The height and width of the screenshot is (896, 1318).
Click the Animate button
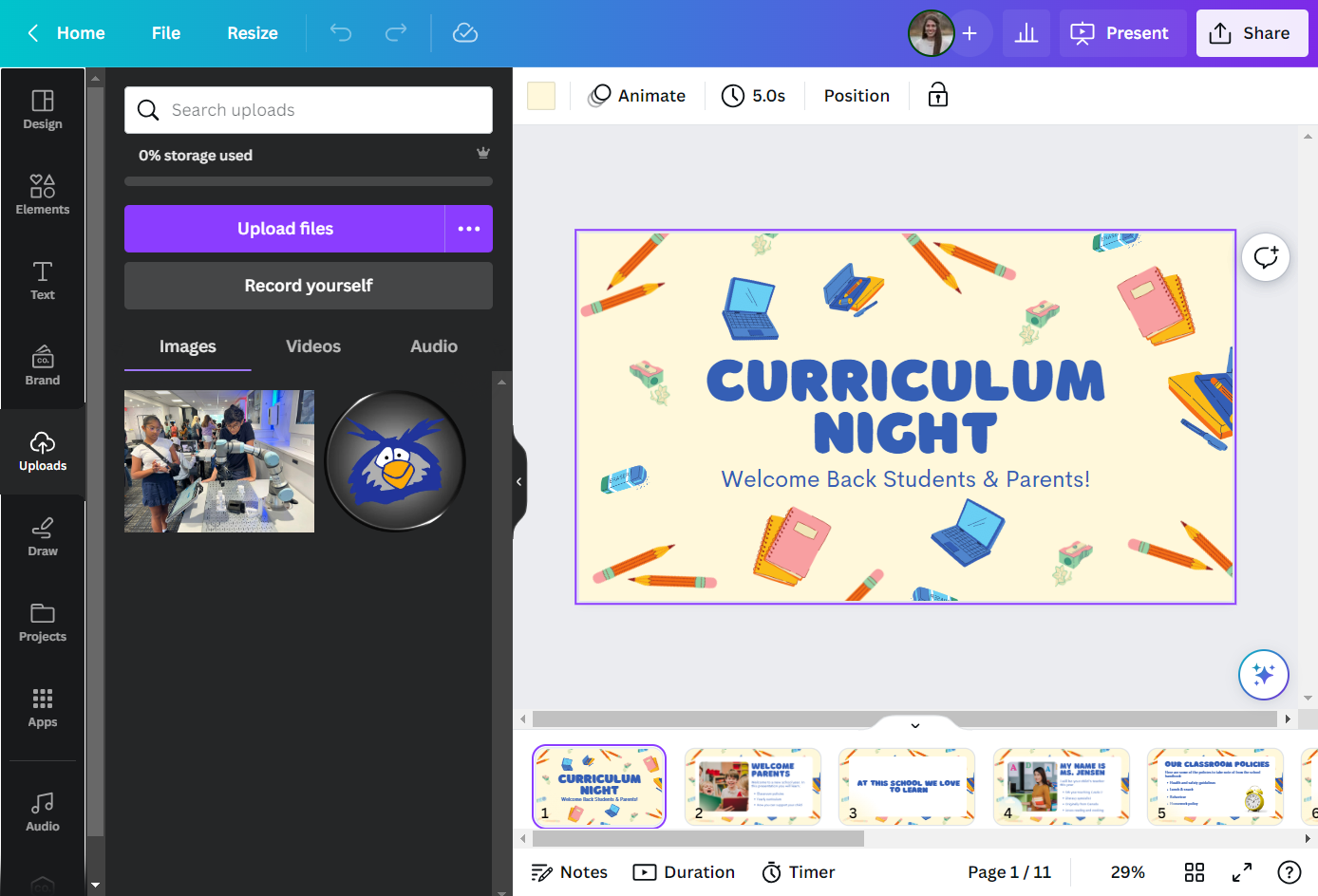637,96
